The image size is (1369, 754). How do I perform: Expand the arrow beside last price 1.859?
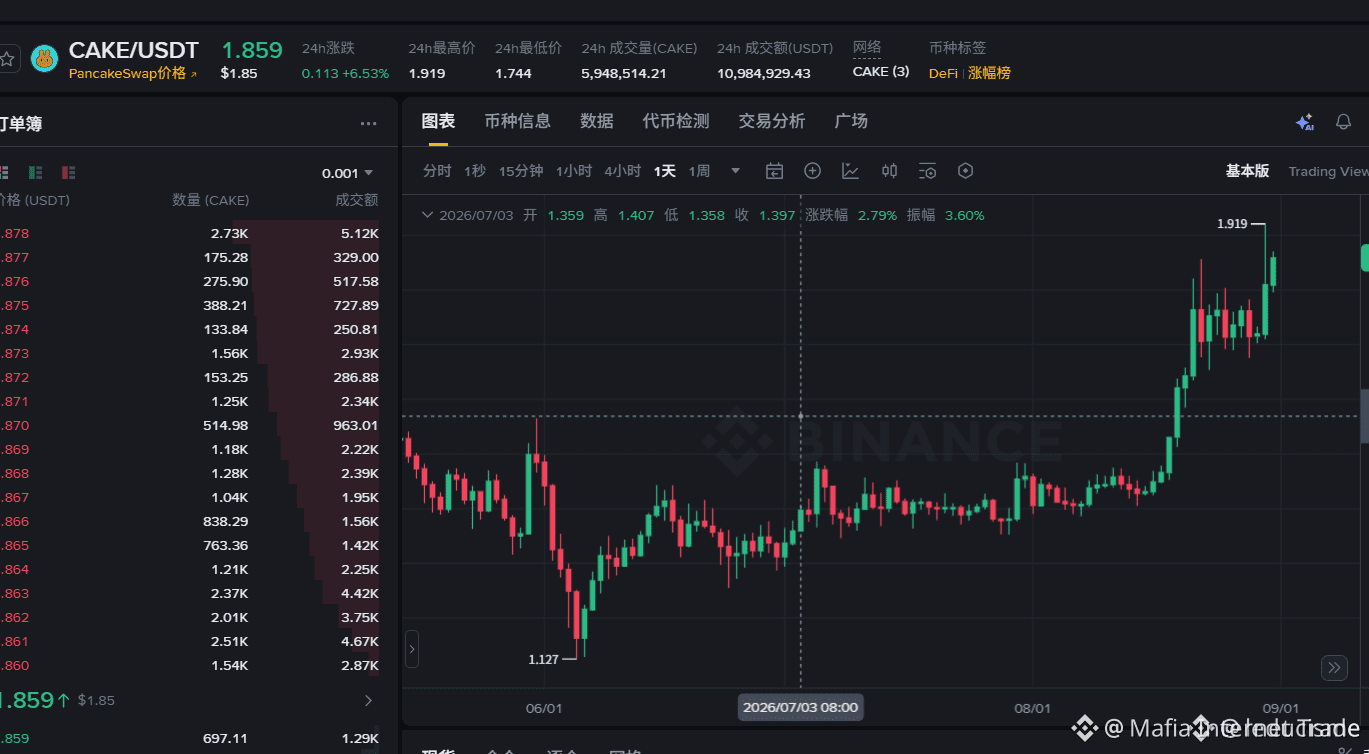[368, 700]
